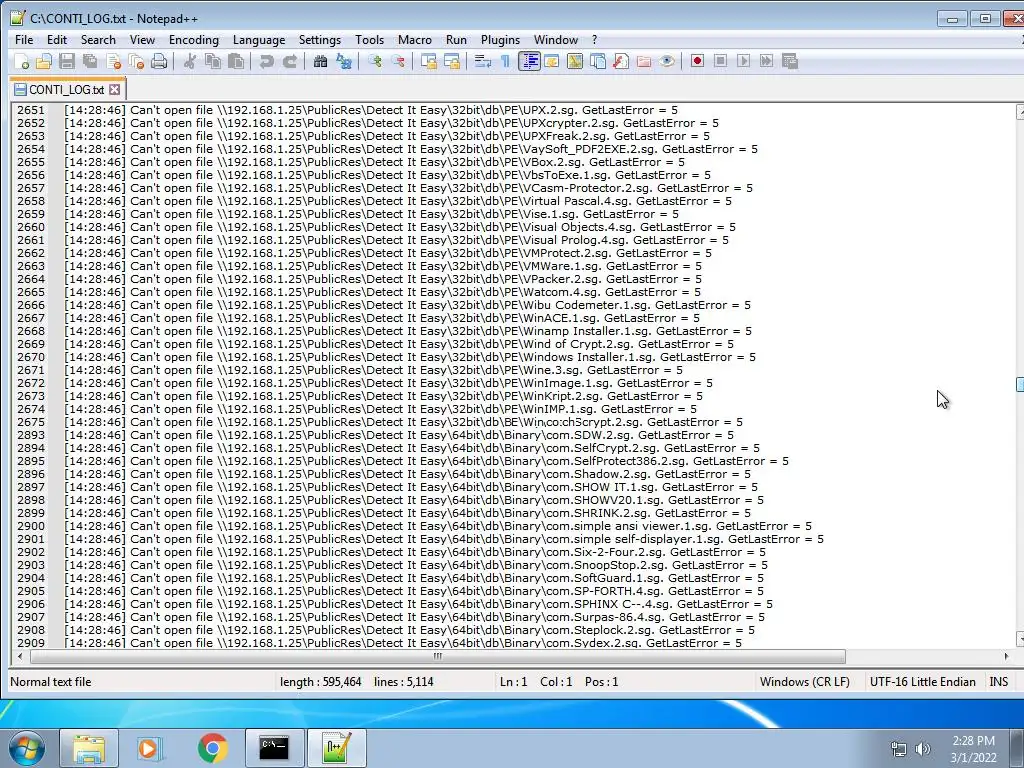Viewport: 1024px width, 768px height.
Task: Click the Close All toolbar icon
Action: click(x=136, y=61)
